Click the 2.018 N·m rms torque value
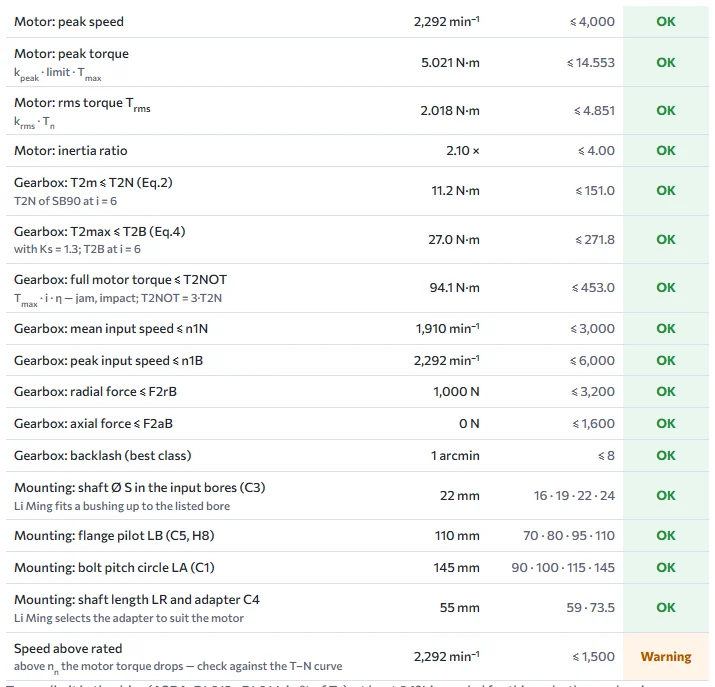The image size is (715, 687). click(450, 111)
